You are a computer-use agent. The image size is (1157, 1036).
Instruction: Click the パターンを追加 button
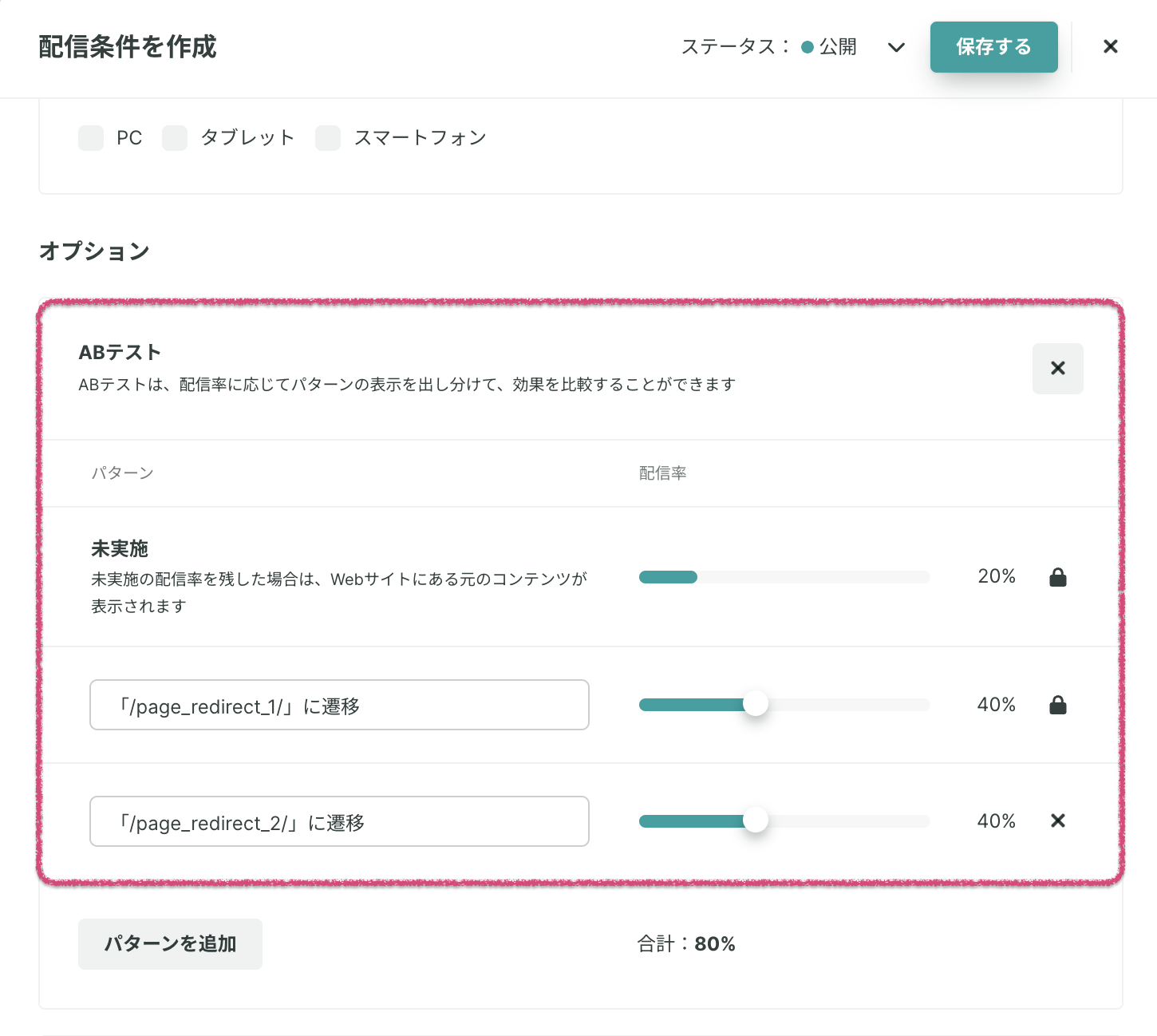170,944
